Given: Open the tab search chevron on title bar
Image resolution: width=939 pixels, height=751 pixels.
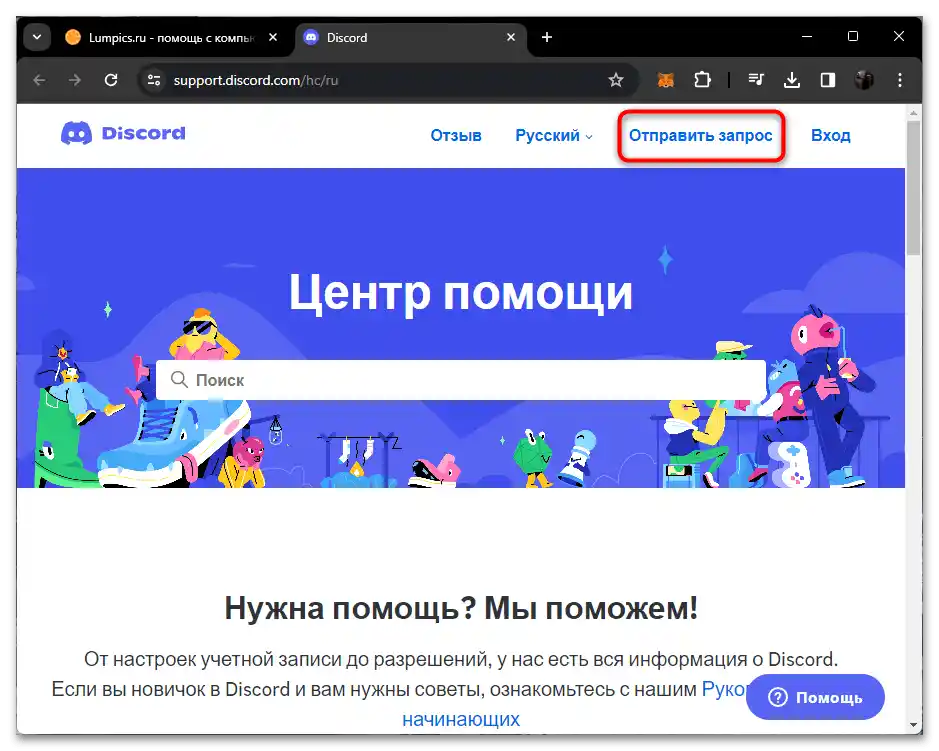Looking at the screenshot, I should [x=36, y=36].
